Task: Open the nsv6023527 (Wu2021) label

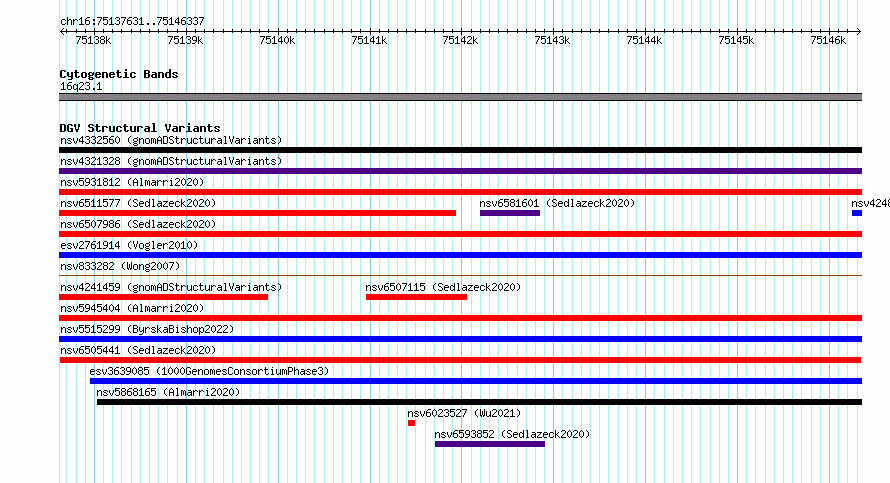Action: (464, 413)
